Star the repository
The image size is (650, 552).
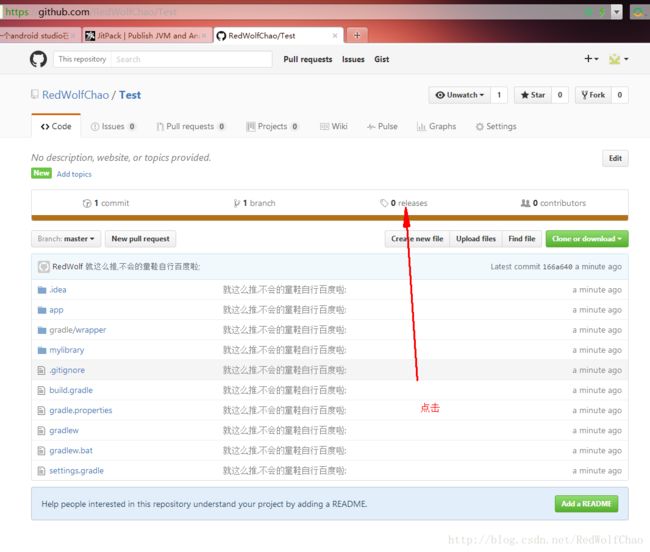(x=533, y=95)
